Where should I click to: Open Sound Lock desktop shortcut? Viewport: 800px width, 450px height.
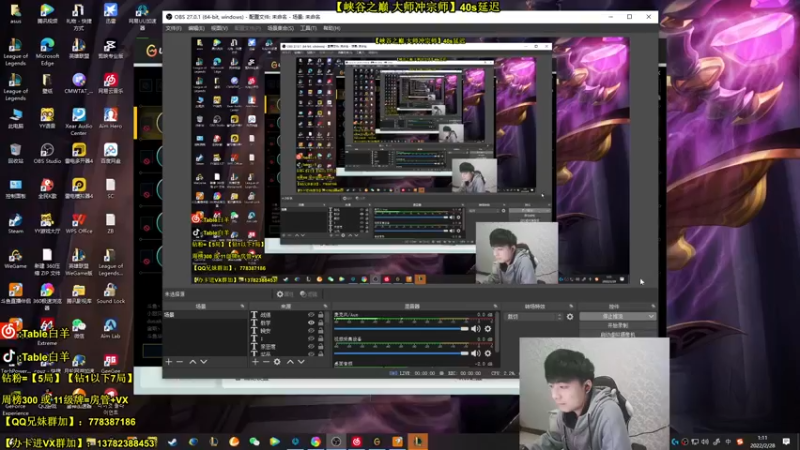pyautogui.click(x=110, y=293)
